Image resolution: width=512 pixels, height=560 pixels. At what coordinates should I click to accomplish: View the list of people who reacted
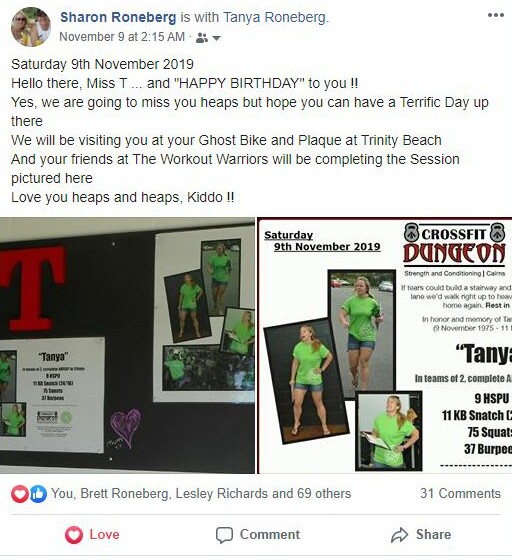tap(201, 494)
